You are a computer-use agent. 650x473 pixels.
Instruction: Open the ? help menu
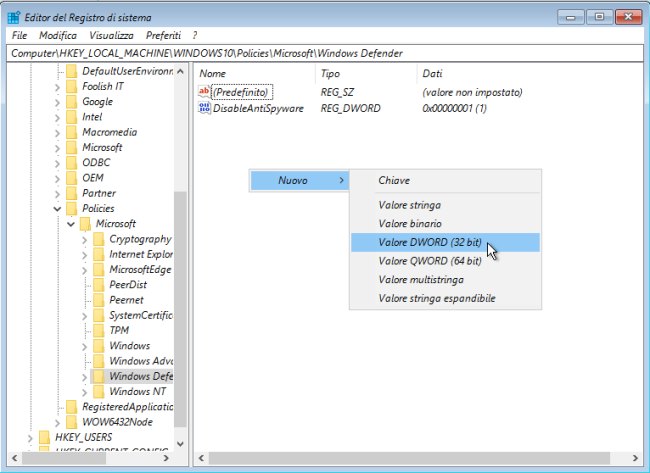(195, 36)
